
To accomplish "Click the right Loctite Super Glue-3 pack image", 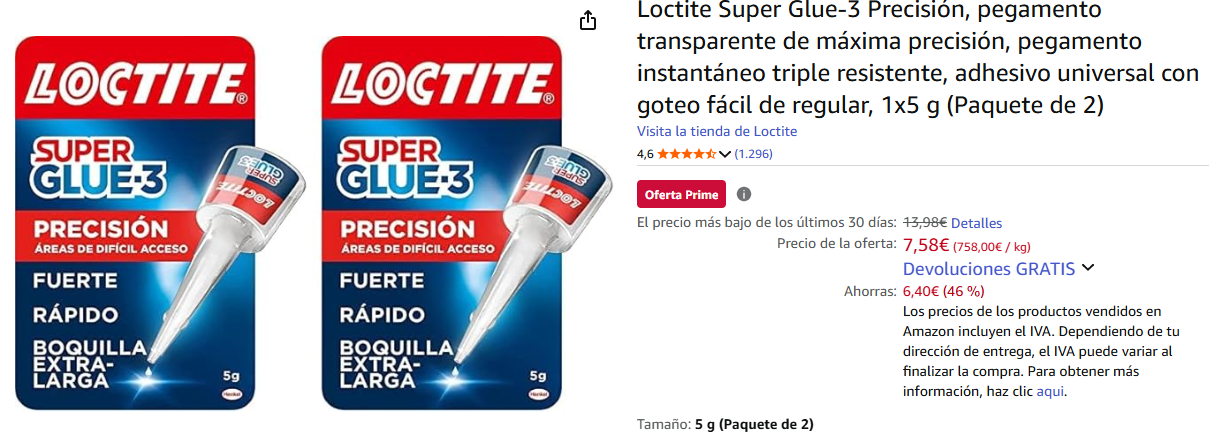I will click(x=442, y=222).
